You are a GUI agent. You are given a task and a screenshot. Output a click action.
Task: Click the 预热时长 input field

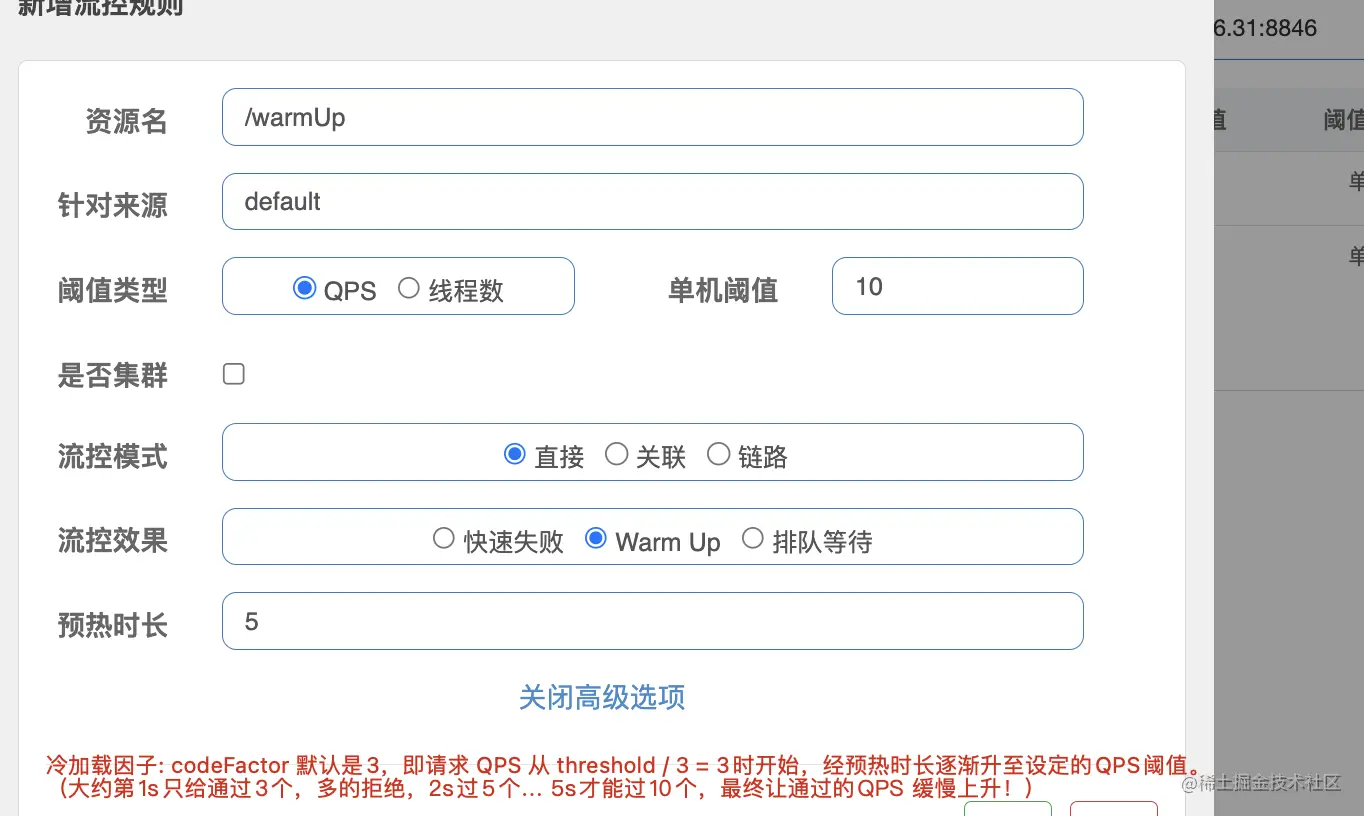(x=652, y=621)
